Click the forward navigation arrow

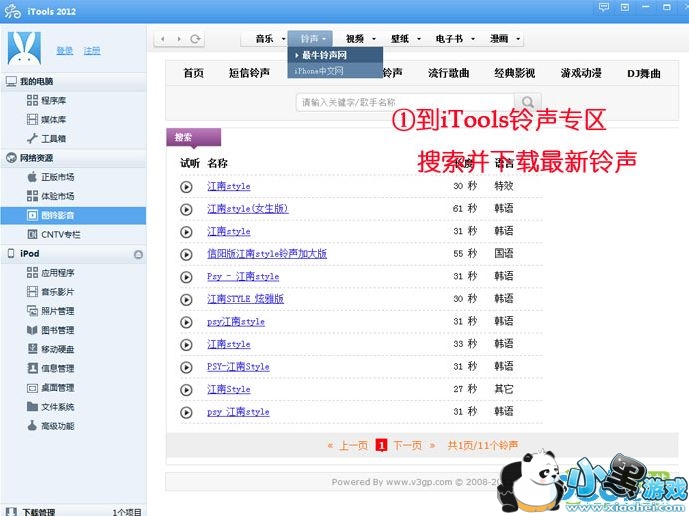(x=179, y=39)
